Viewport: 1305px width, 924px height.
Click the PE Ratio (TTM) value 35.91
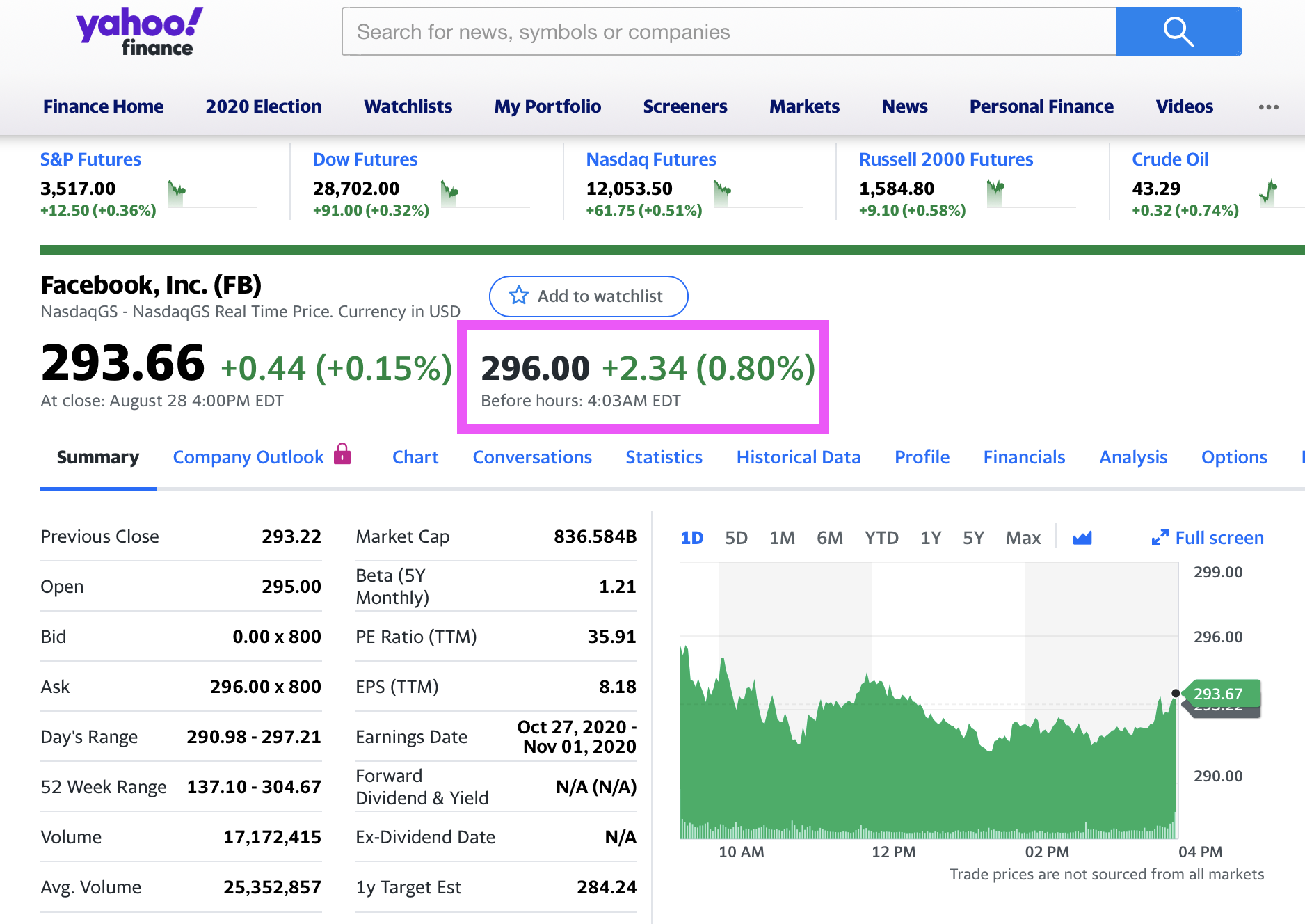tap(612, 637)
